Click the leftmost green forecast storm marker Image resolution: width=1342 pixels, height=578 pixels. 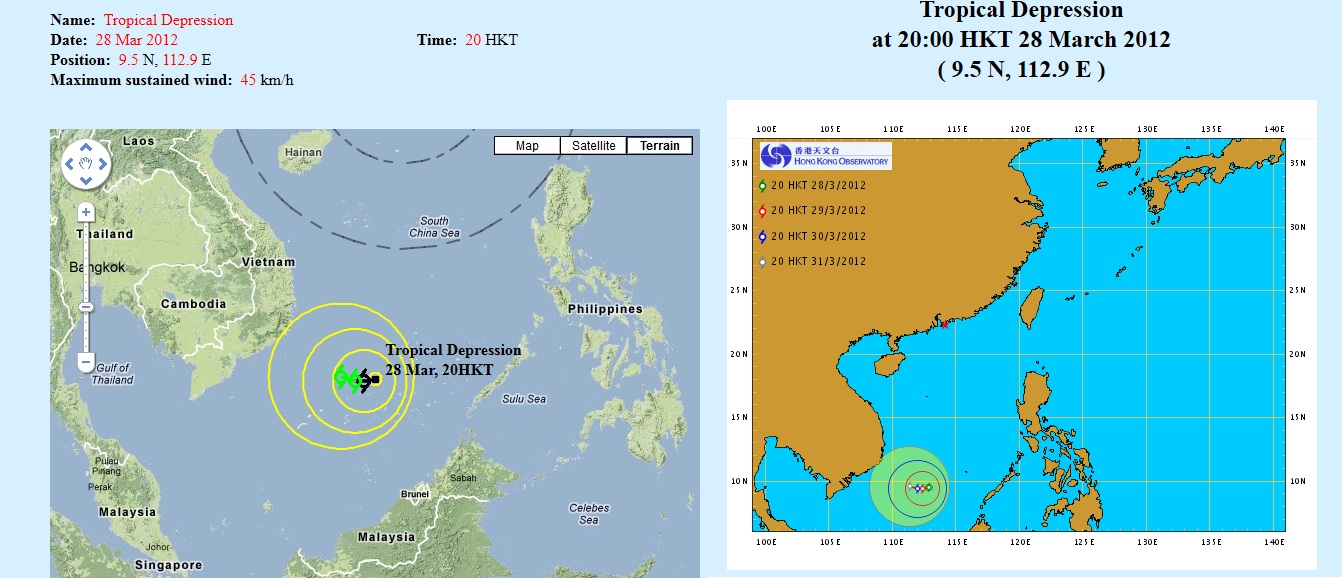coord(340,377)
